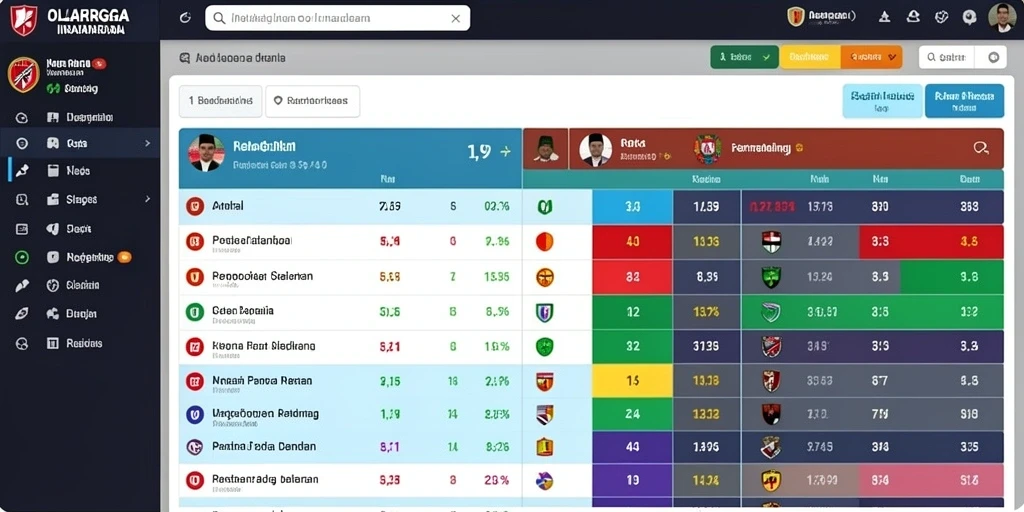Screen dimensions: 1024x512
Task: Click the gold shield badge icon in the top bar
Action: coord(795,17)
